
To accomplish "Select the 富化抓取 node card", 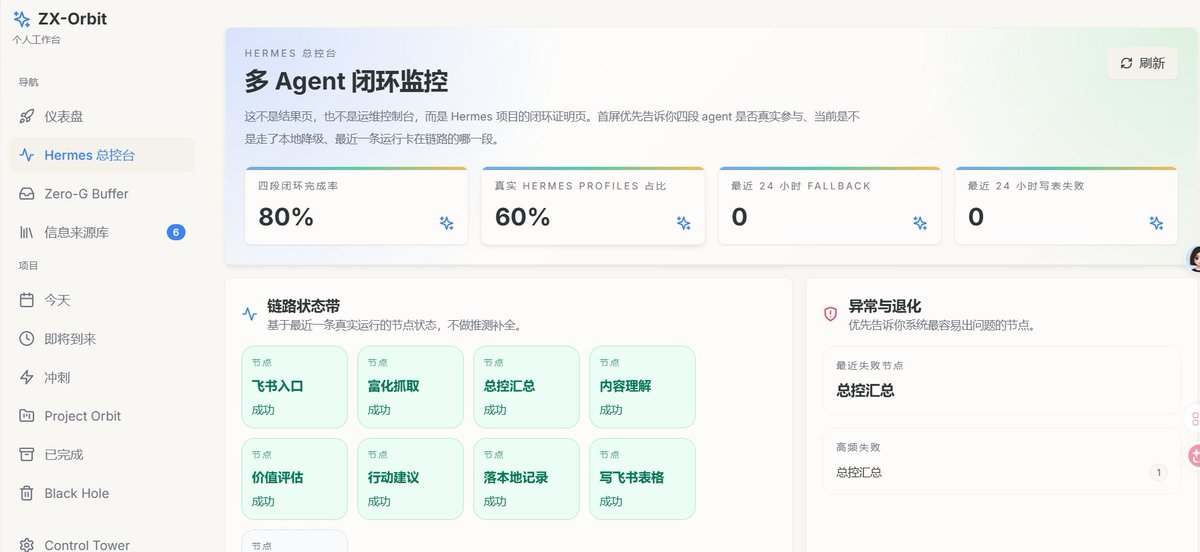I will pos(411,387).
